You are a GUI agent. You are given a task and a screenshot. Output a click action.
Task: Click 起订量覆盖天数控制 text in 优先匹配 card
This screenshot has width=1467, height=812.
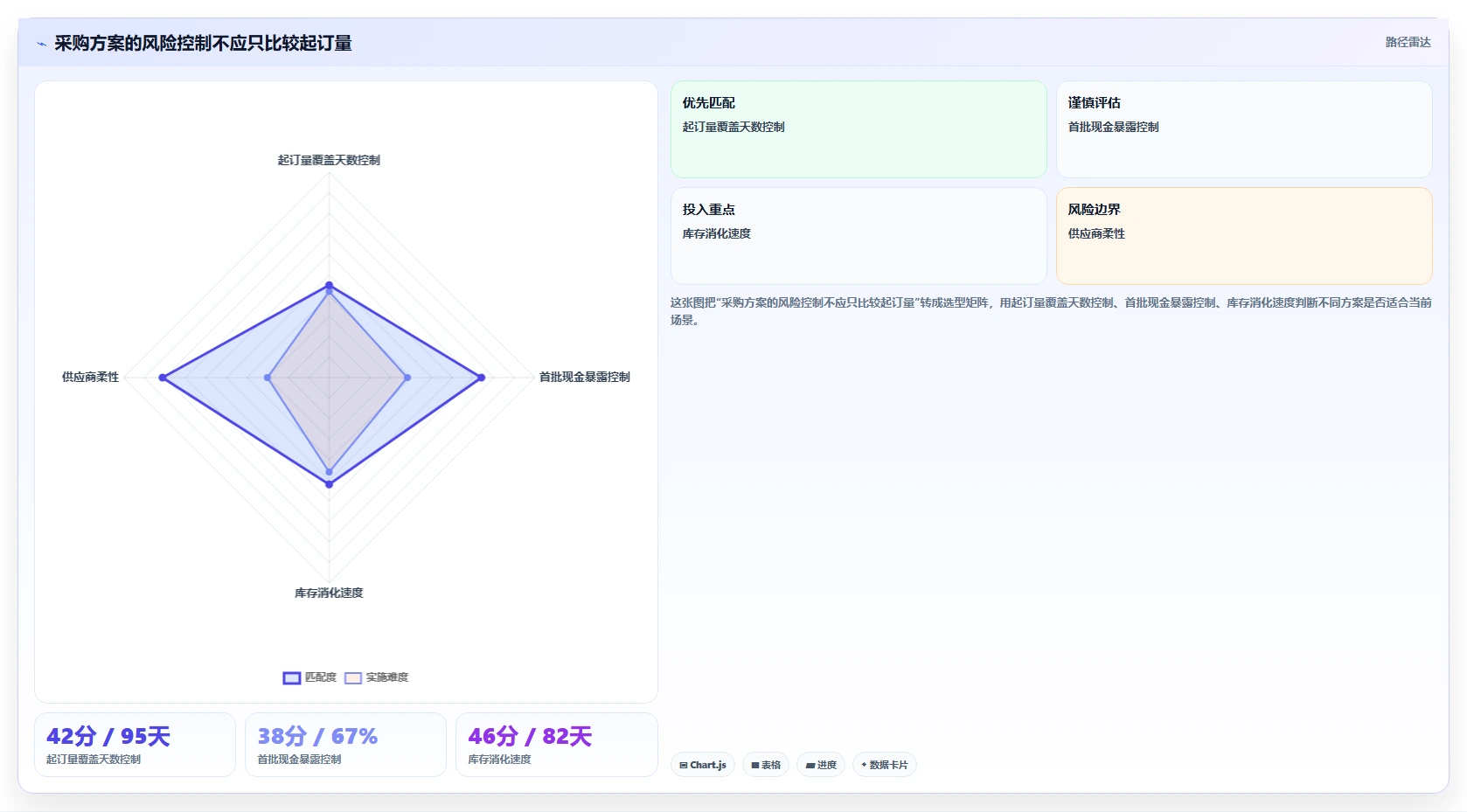[x=733, y=127]
